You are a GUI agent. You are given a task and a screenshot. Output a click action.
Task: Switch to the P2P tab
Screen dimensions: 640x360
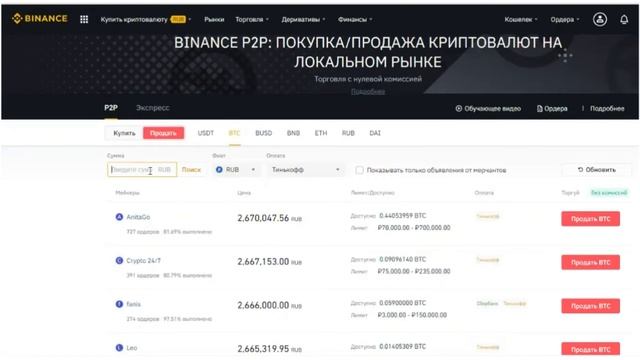[x=111, y=108]
